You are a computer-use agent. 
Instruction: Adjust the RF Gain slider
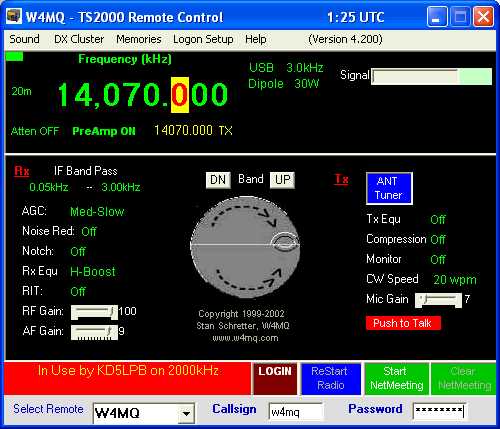pos(94,312)
